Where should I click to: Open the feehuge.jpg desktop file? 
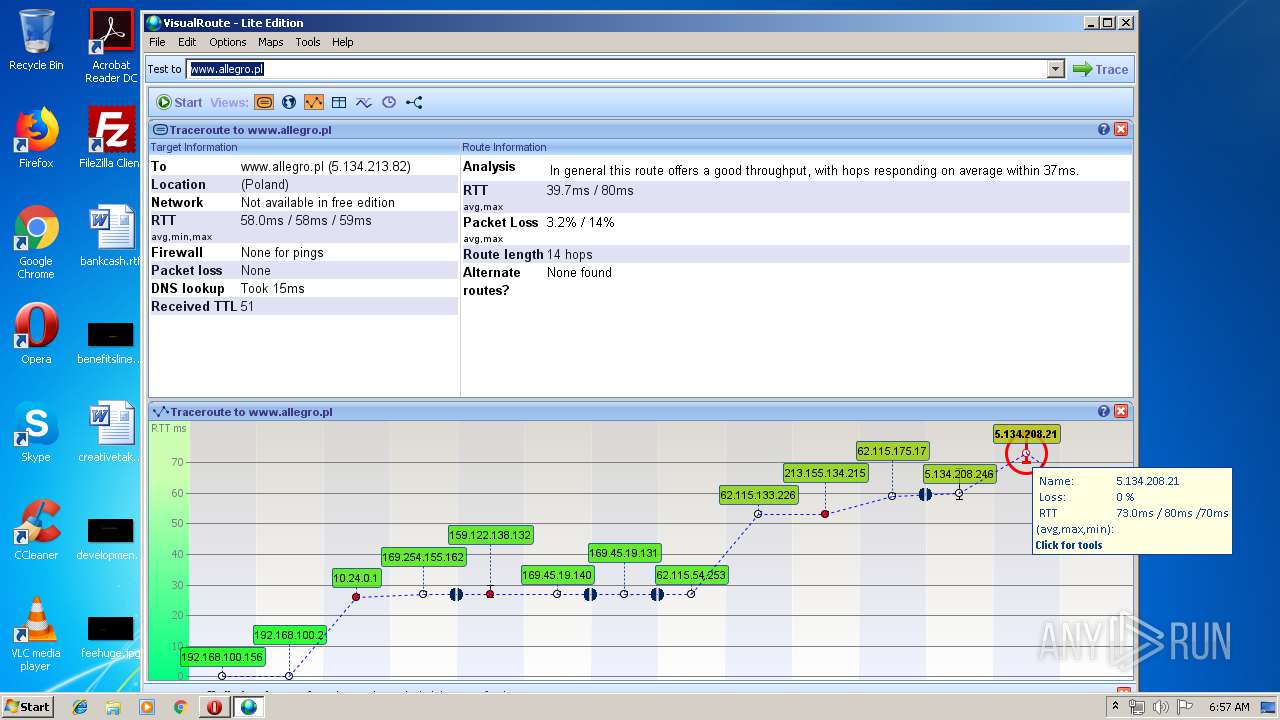point(111,636)
